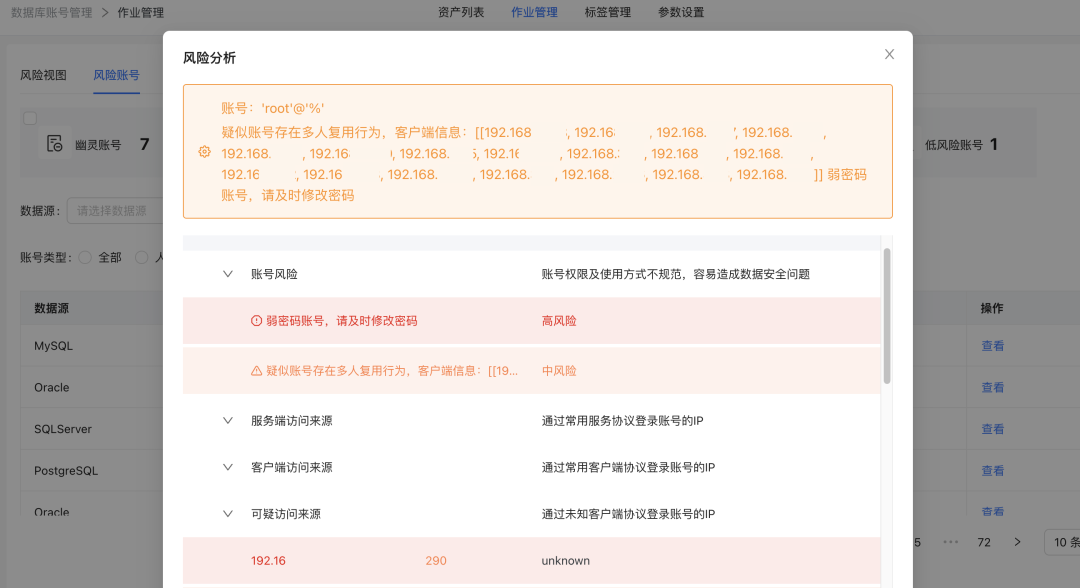This screenshot has width=1080, height=588.
Task: Jump to page 72
Action: [x=984, y=543]
